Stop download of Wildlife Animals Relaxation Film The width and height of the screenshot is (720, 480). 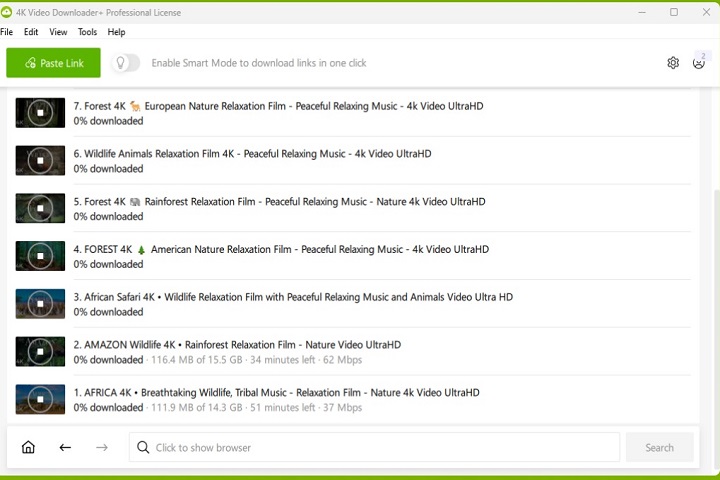coord(40,160)
